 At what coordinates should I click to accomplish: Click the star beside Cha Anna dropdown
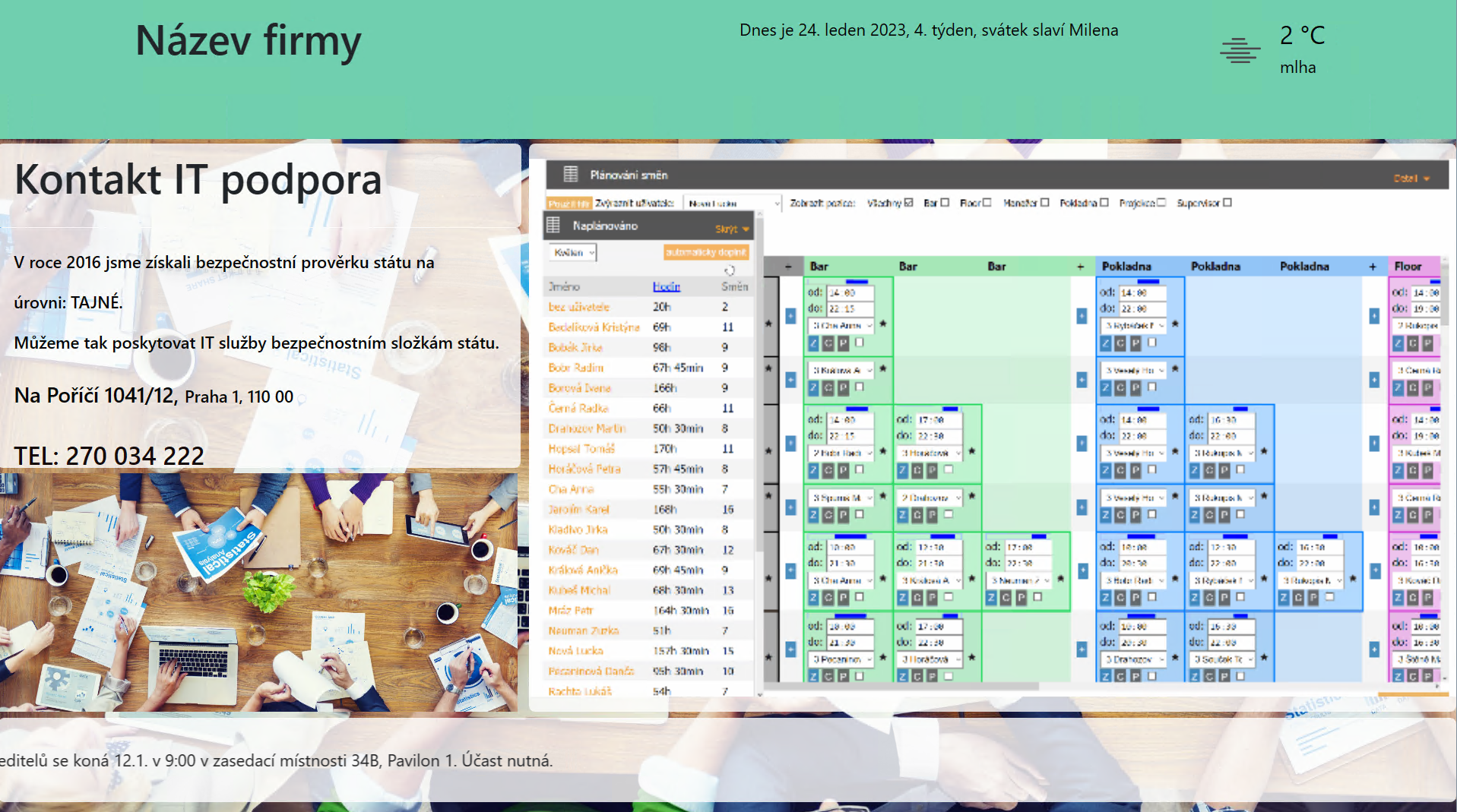click(883, 324)
